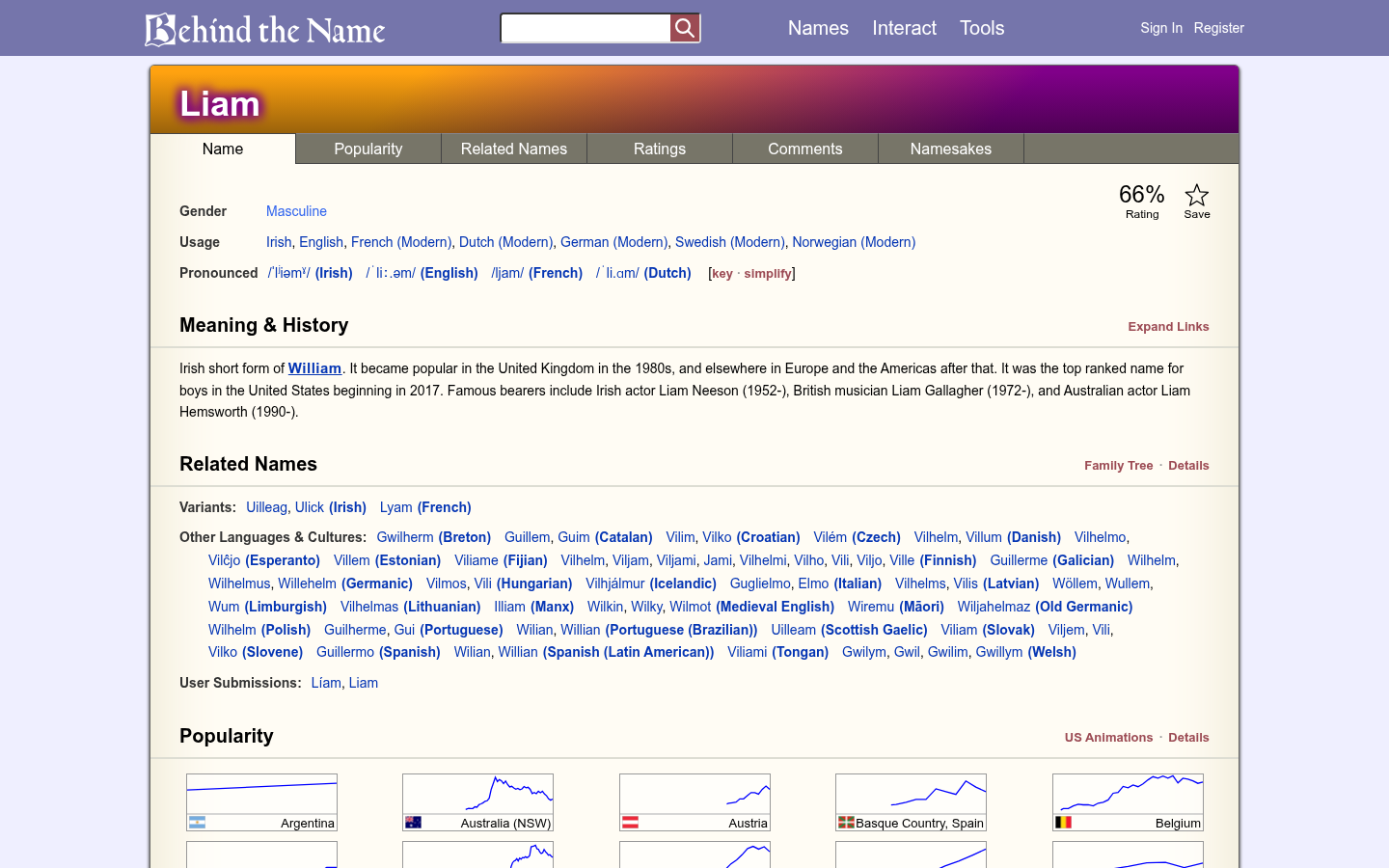Switch to the Popularity tab
Screen dimensions: 1389x868
368,149
